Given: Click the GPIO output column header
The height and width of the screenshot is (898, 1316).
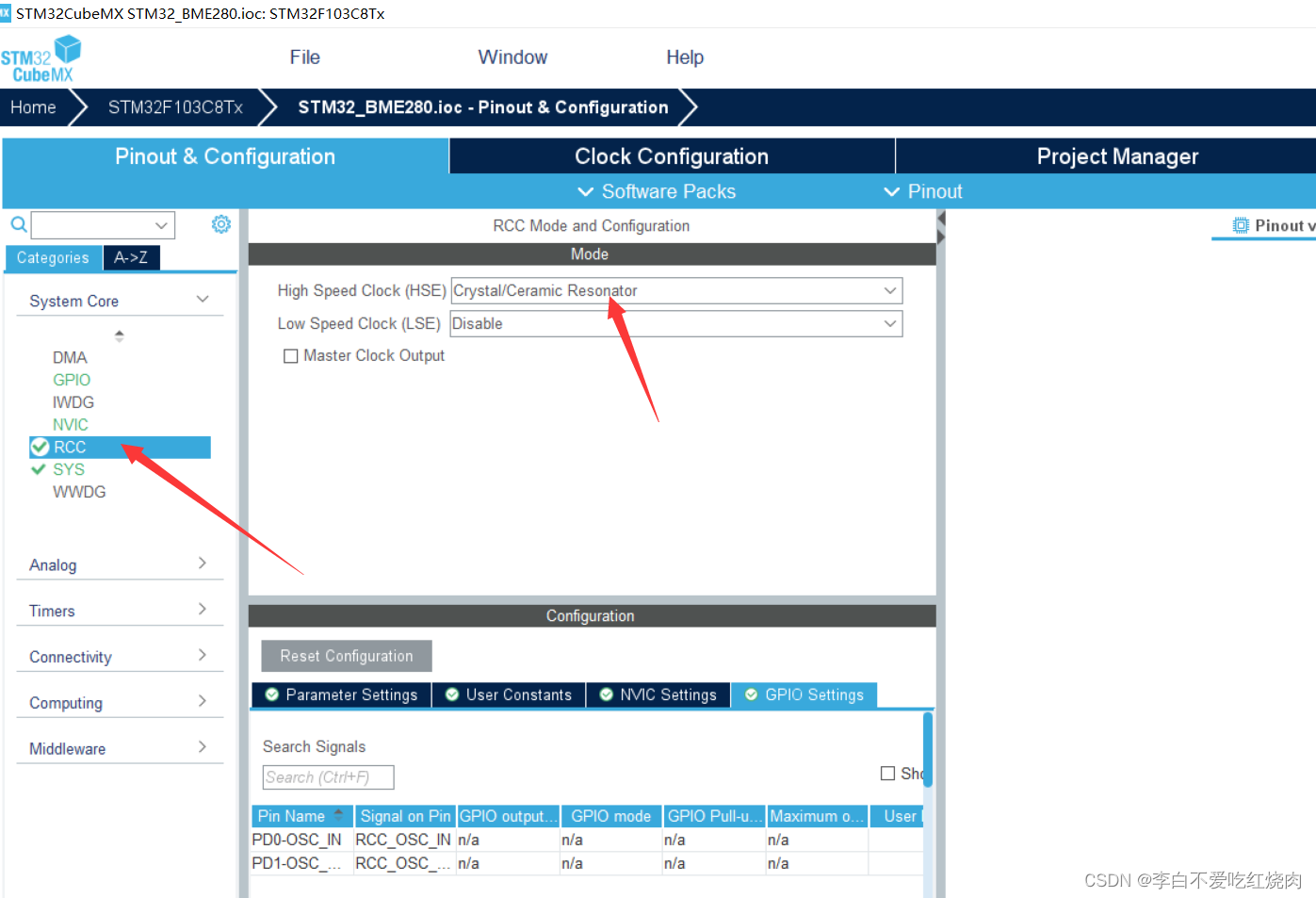Looking at the screenshot, I should pos(508,816).
